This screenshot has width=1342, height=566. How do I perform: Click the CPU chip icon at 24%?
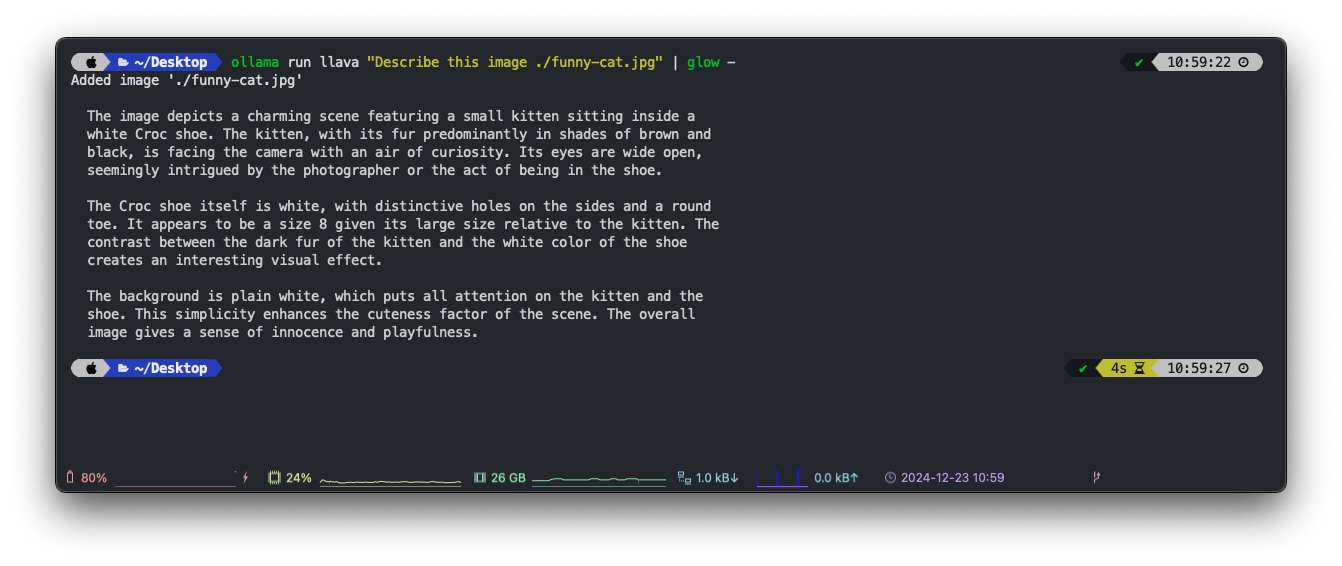274,478
